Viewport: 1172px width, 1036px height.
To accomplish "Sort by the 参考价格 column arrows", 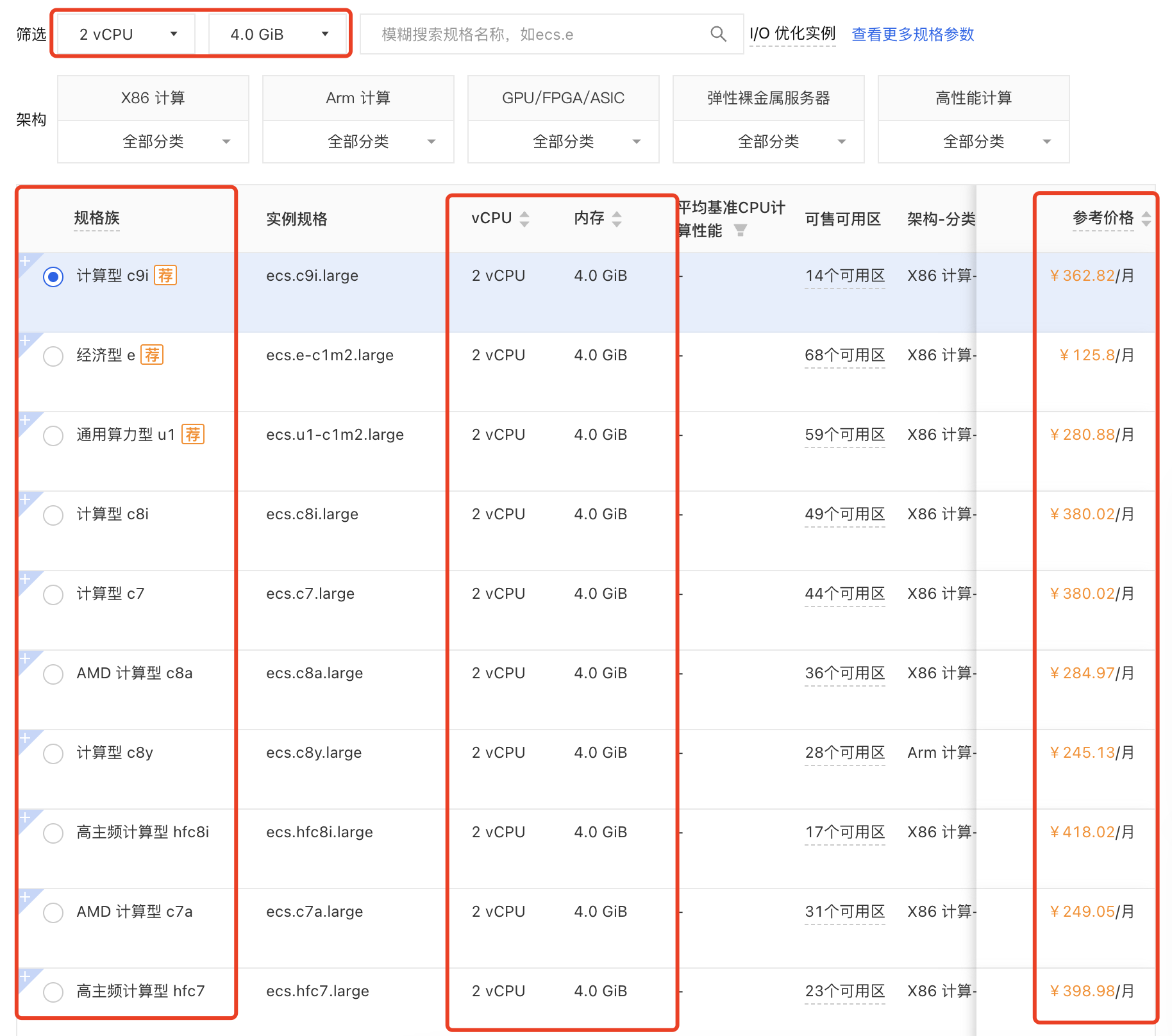I will [x=1146, y=219].
